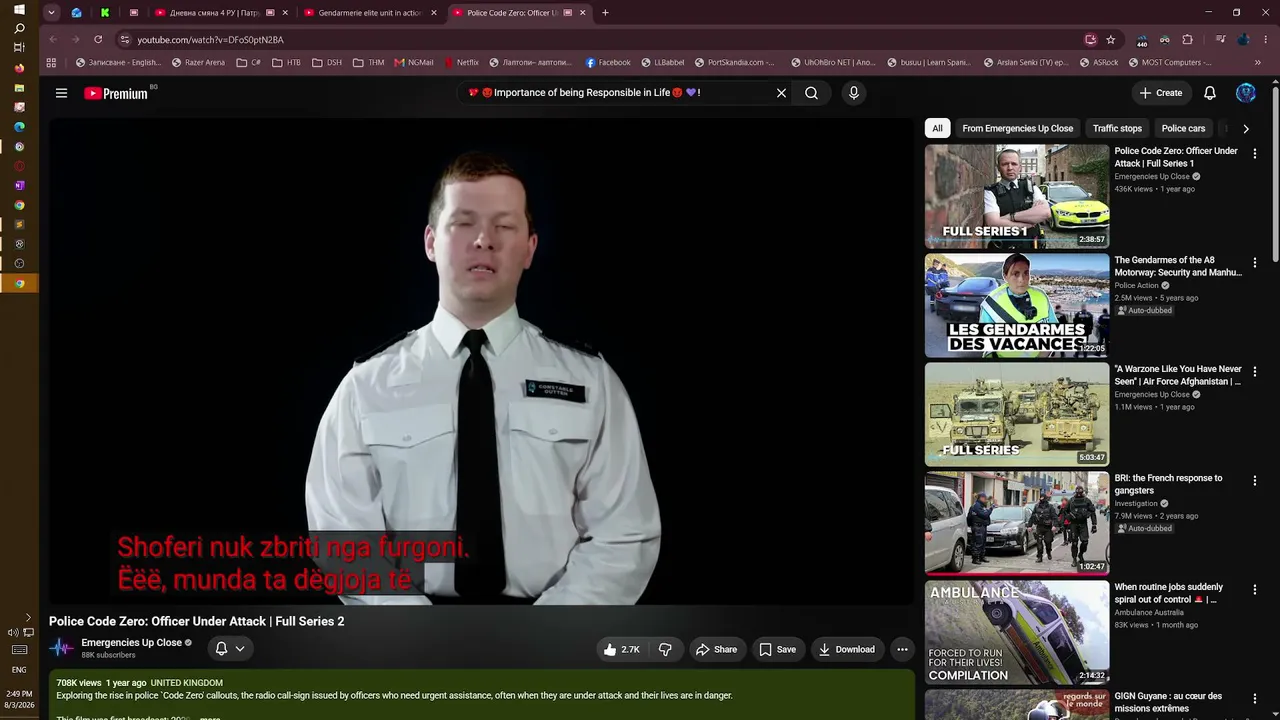This screenshot has height=720, width=1280.
Task: Dislike the video with thumbs down
Action: point(665,649)
